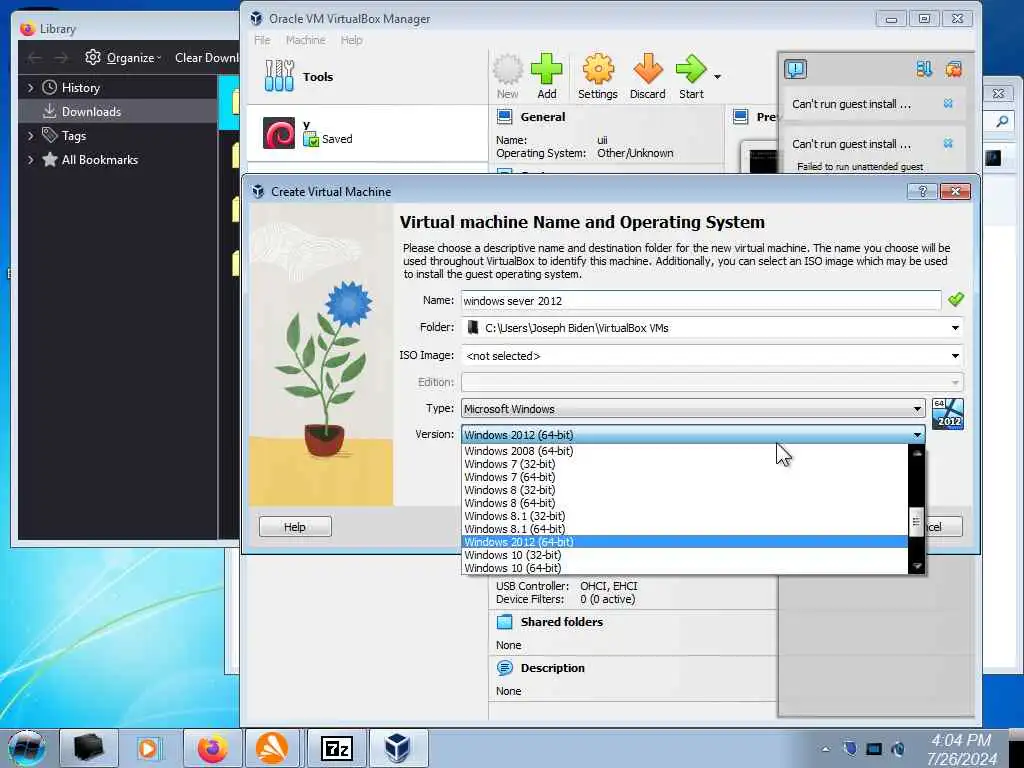Open the orange Avast taskbar icon
This screenshot has height=768, width=1024.
point(272,748)
